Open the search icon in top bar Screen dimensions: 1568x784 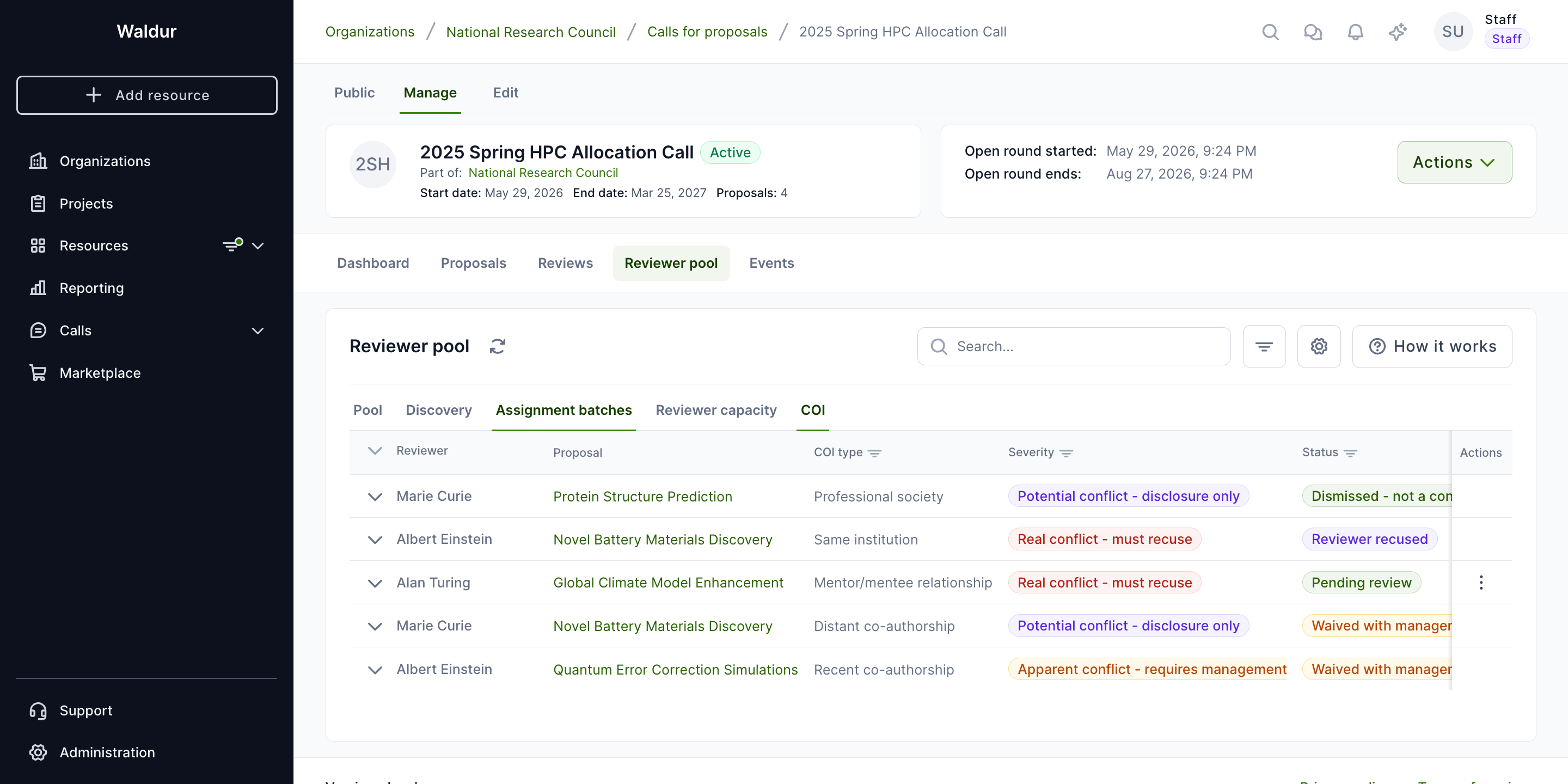click(1270, 32)
